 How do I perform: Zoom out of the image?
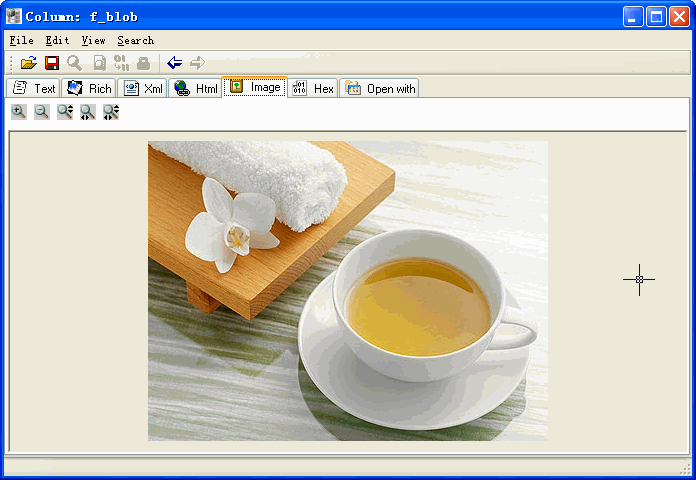pyautogui.click(x=42, y=112)
